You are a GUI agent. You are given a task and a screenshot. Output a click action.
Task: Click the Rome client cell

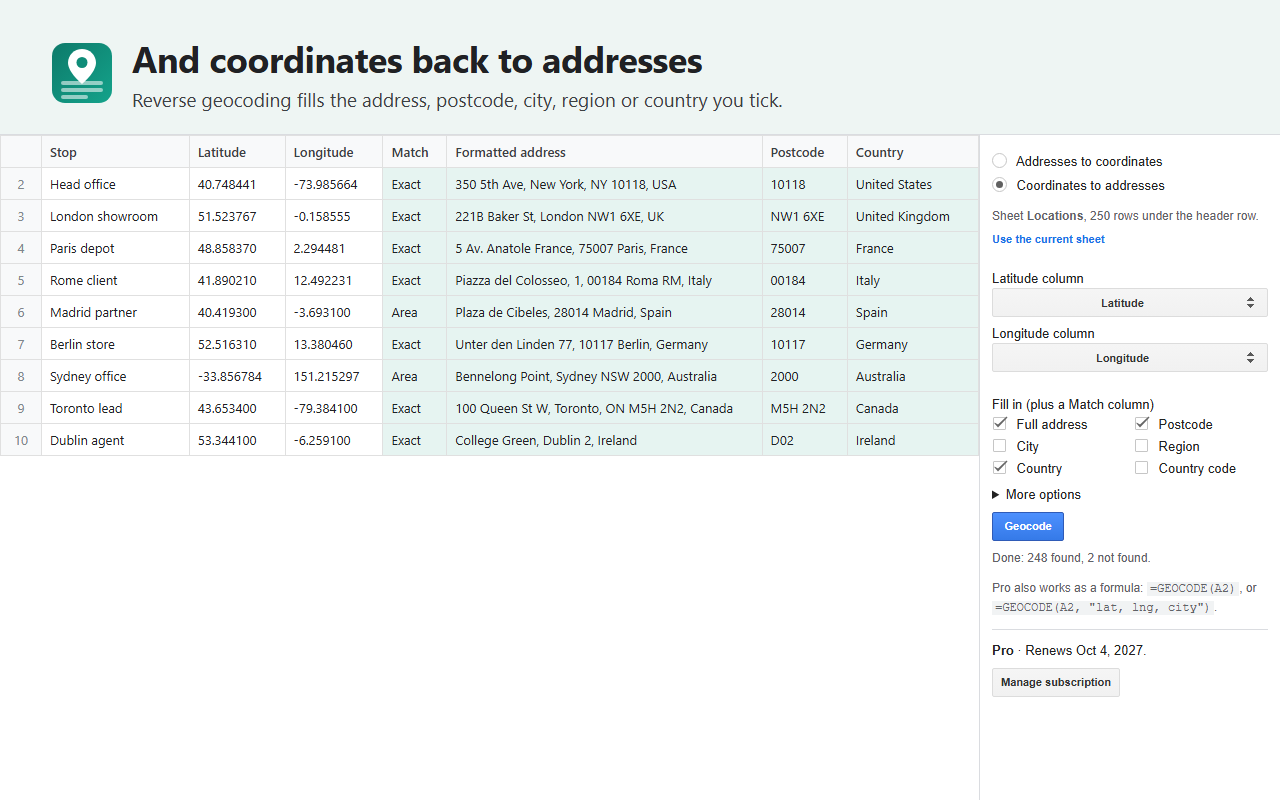pyautogui.click(x=115, y=280)
